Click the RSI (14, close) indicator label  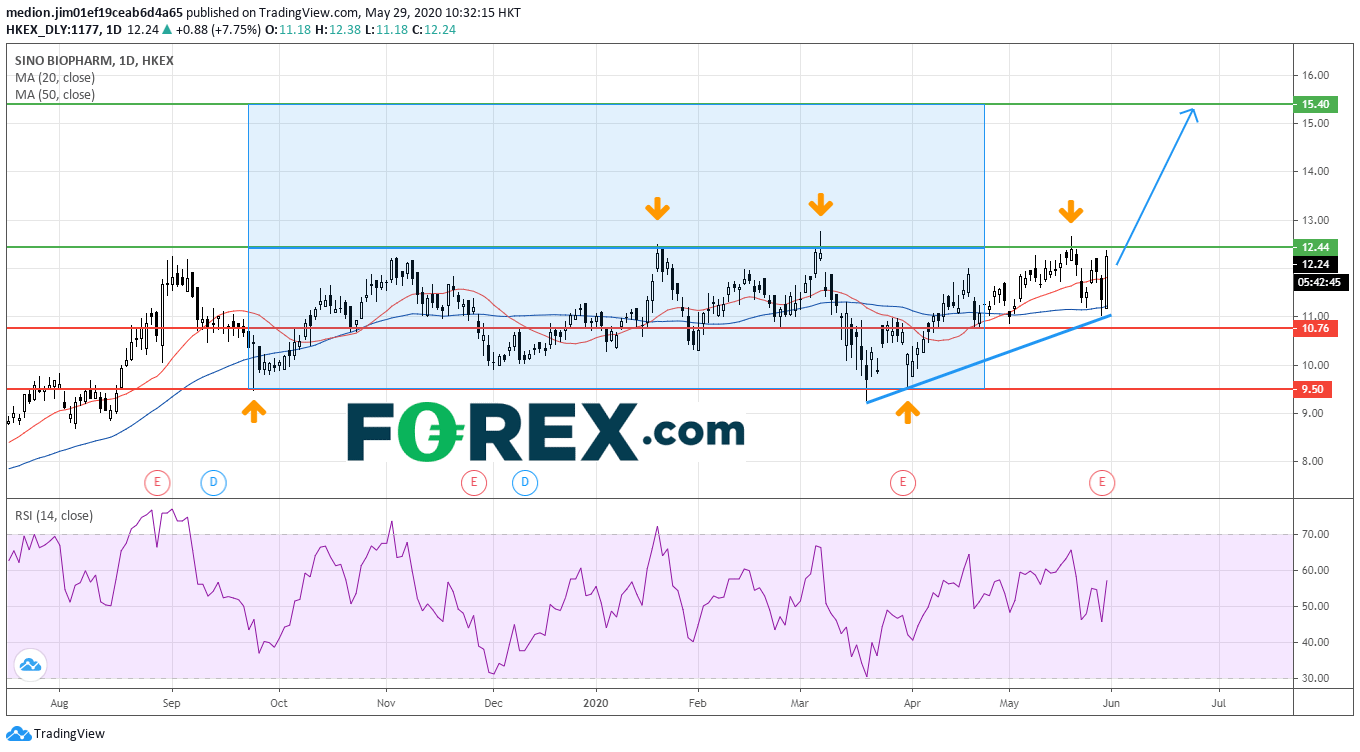pos(53,516)
